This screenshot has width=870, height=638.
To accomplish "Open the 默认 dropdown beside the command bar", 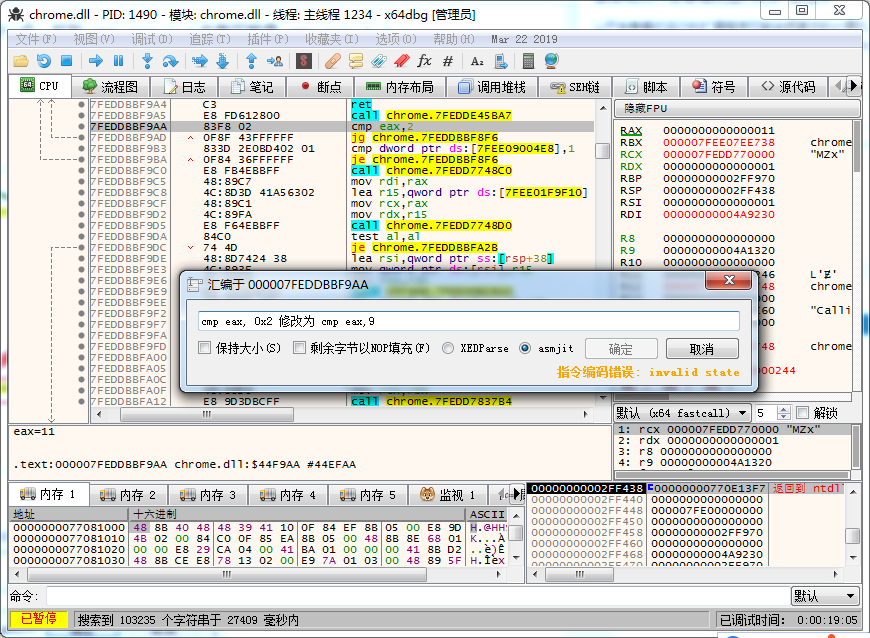I will coord(825,596).
